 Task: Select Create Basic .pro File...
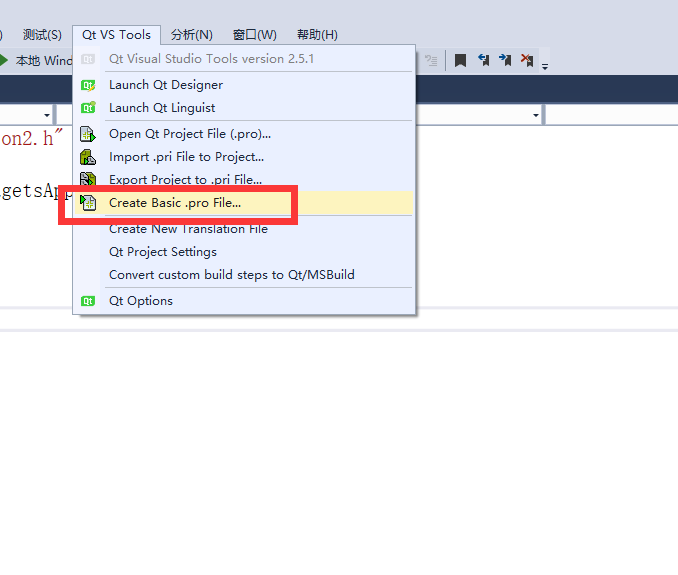[x=244, y=203]
